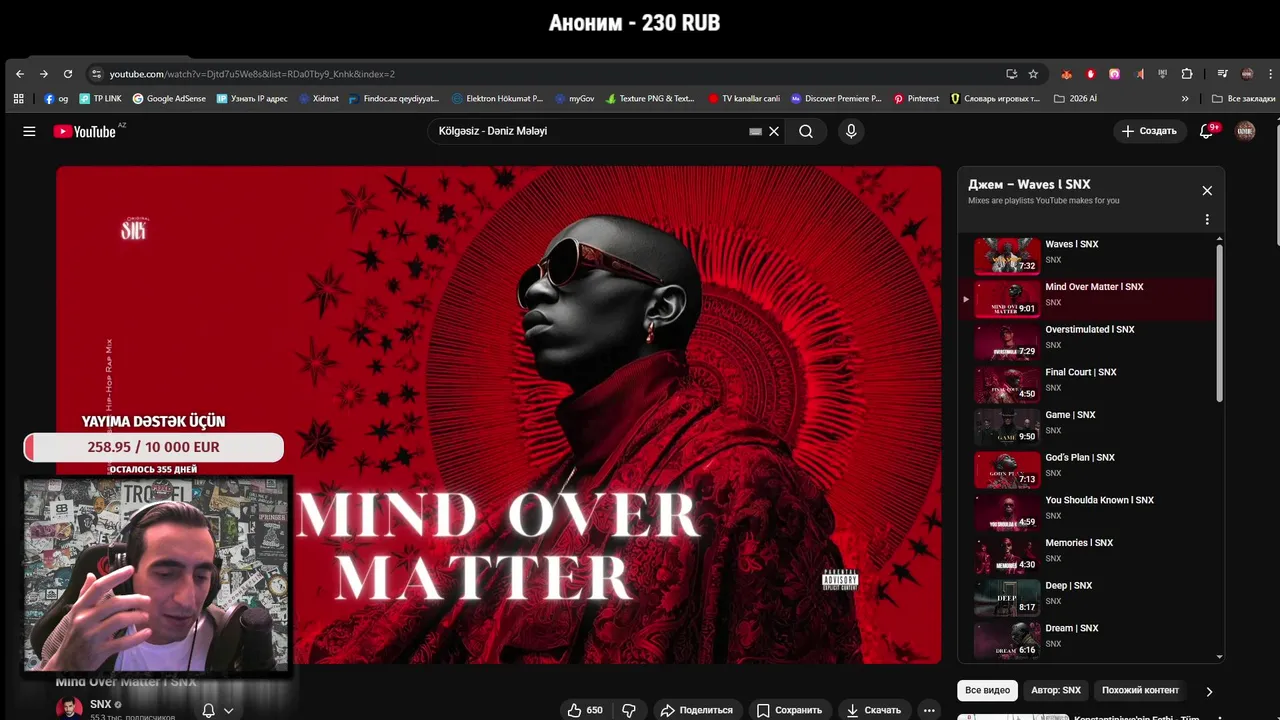The image size is (1280, 720).
Task: Select the 'Автор: SNX' chip
Action: click(1056, 691)
